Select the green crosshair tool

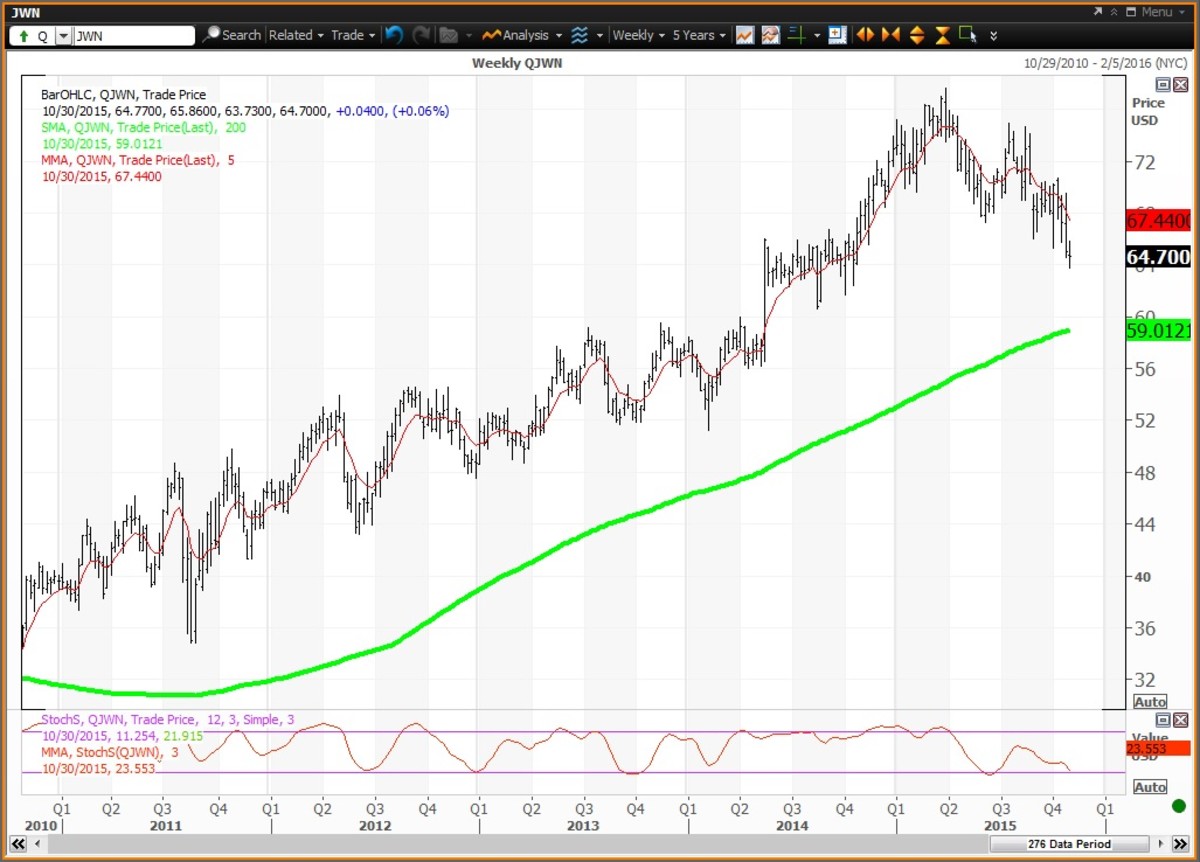797,35
